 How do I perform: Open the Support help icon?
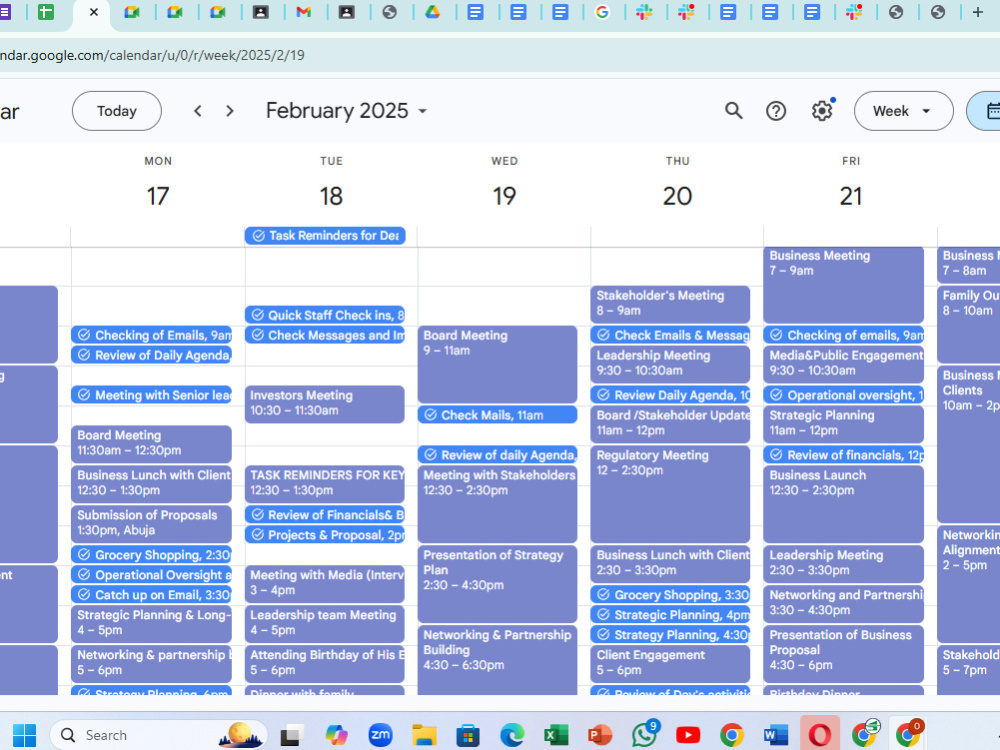[776, 111]
